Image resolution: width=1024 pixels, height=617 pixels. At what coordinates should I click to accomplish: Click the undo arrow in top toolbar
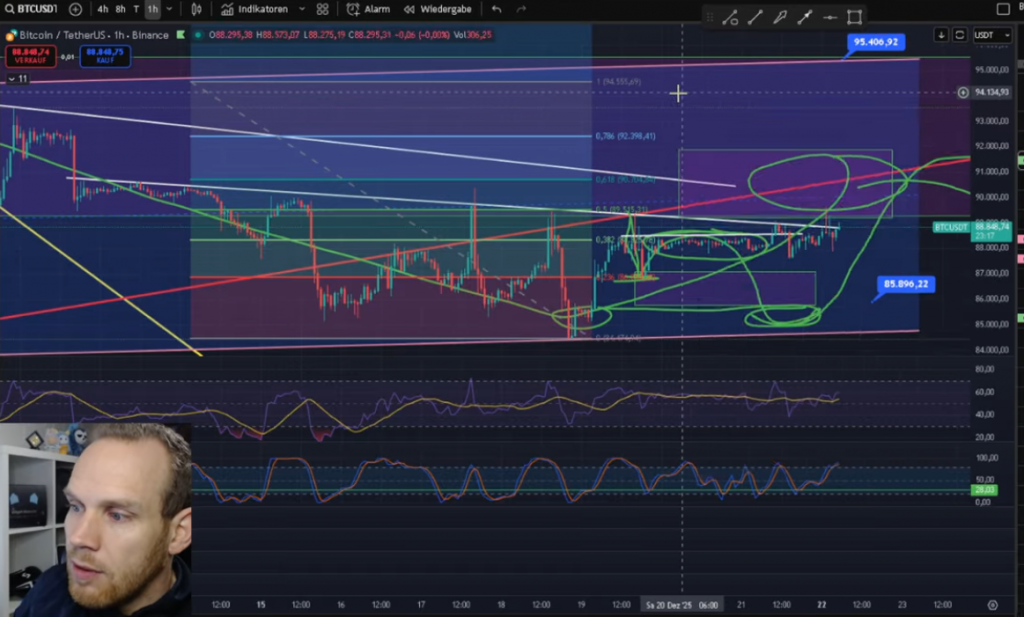[x=496, y=9]
